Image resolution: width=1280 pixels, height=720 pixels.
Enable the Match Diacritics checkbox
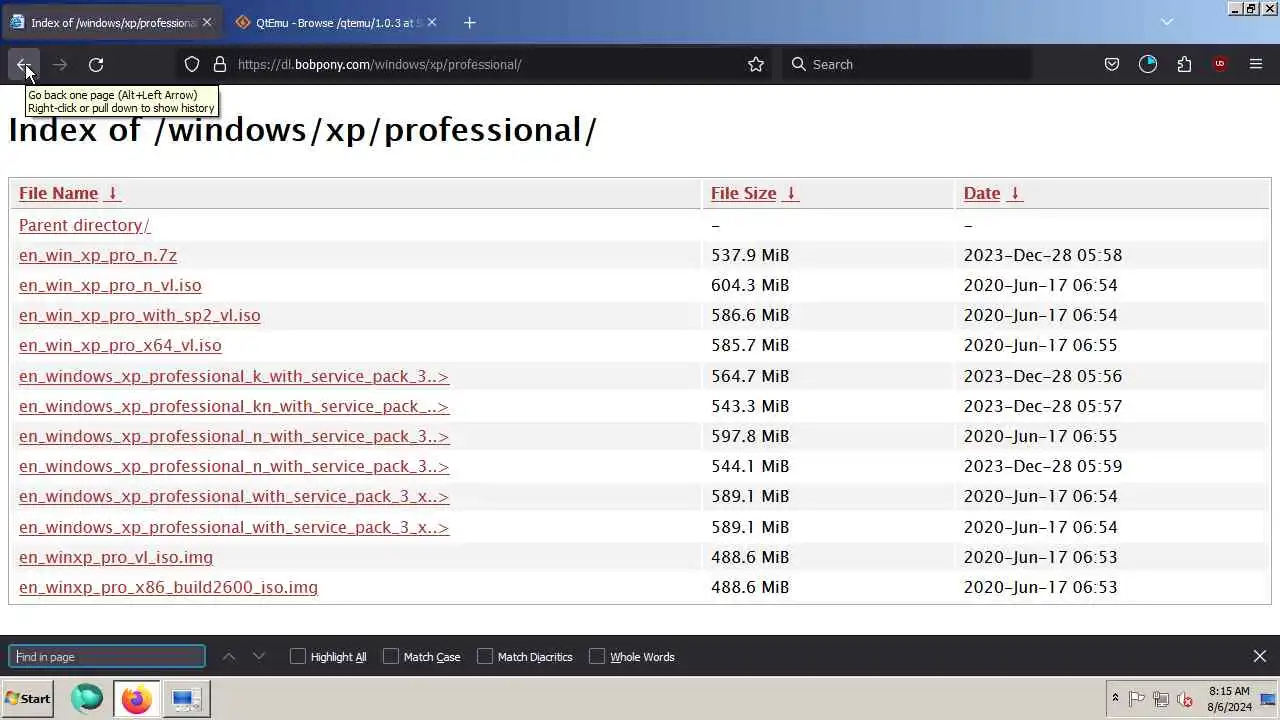(485, 656)
